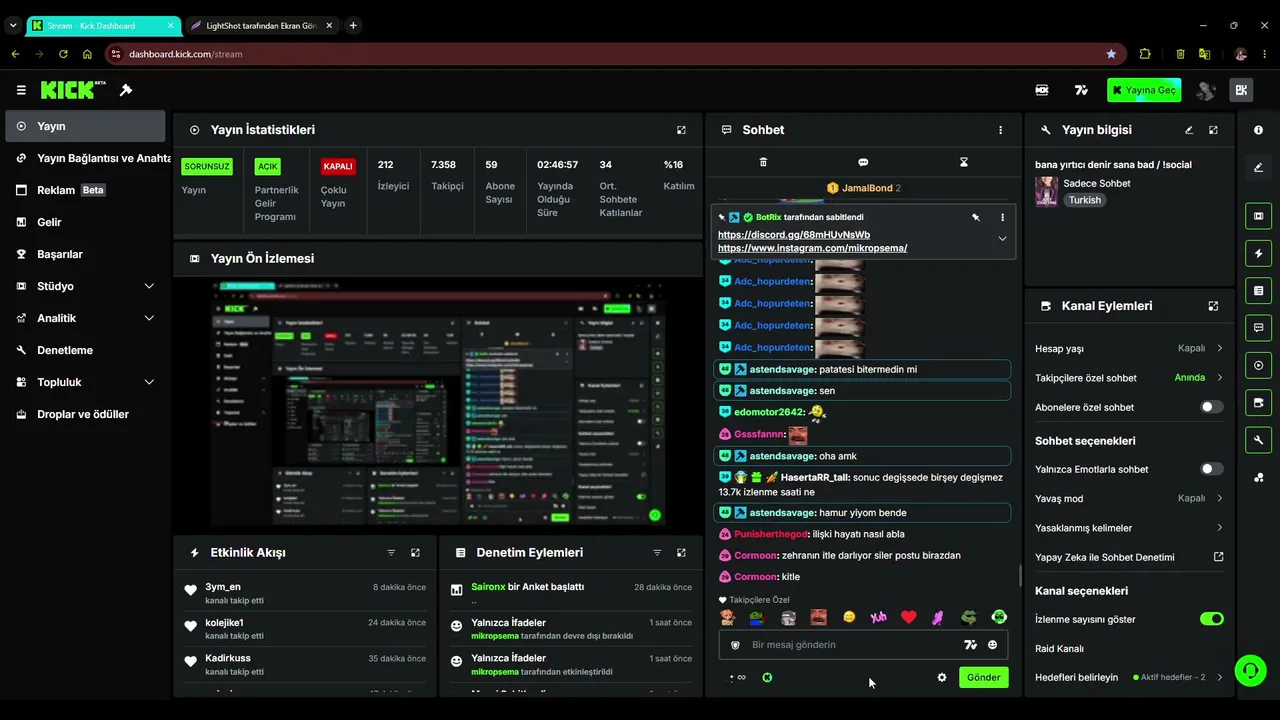Click Raid Kanalı option
1280x720 pixels.
point(1059,648)
